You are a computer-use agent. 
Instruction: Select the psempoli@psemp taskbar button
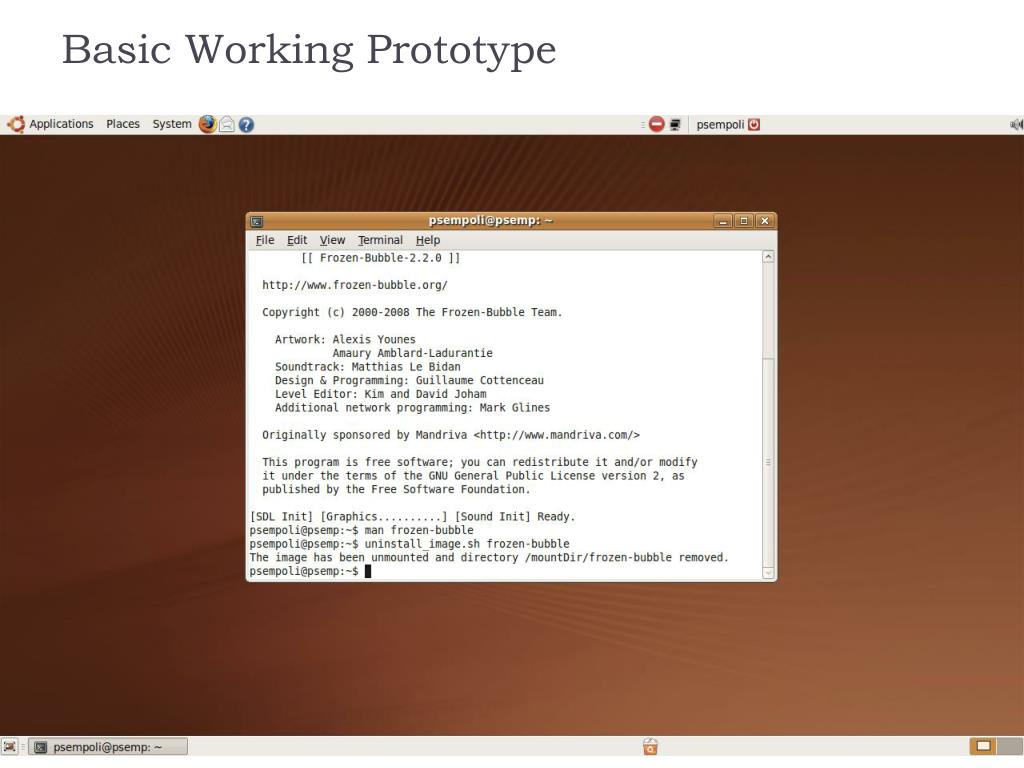(108, 746)
